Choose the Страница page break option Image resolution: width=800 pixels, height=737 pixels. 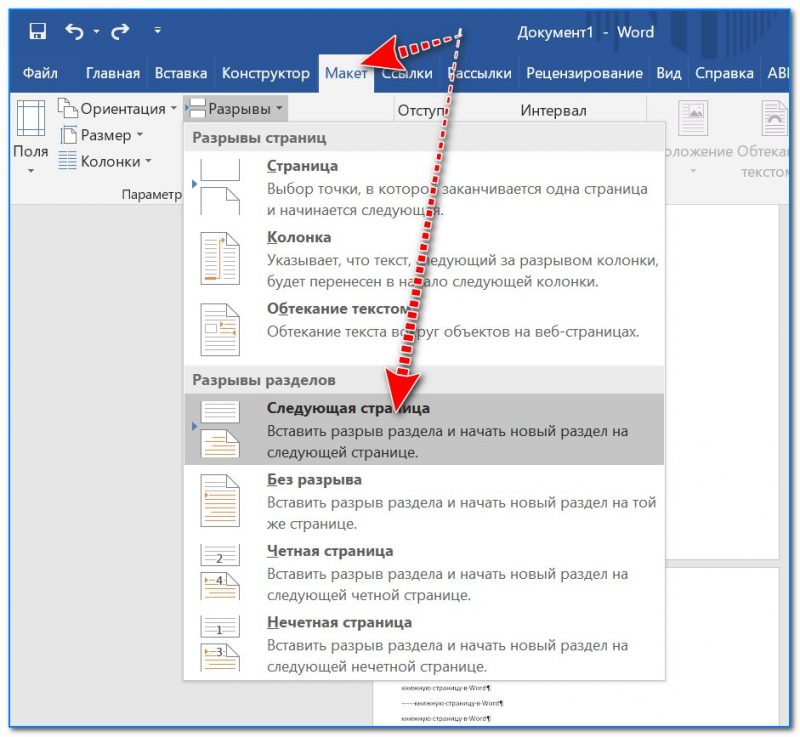pos(424,187)
